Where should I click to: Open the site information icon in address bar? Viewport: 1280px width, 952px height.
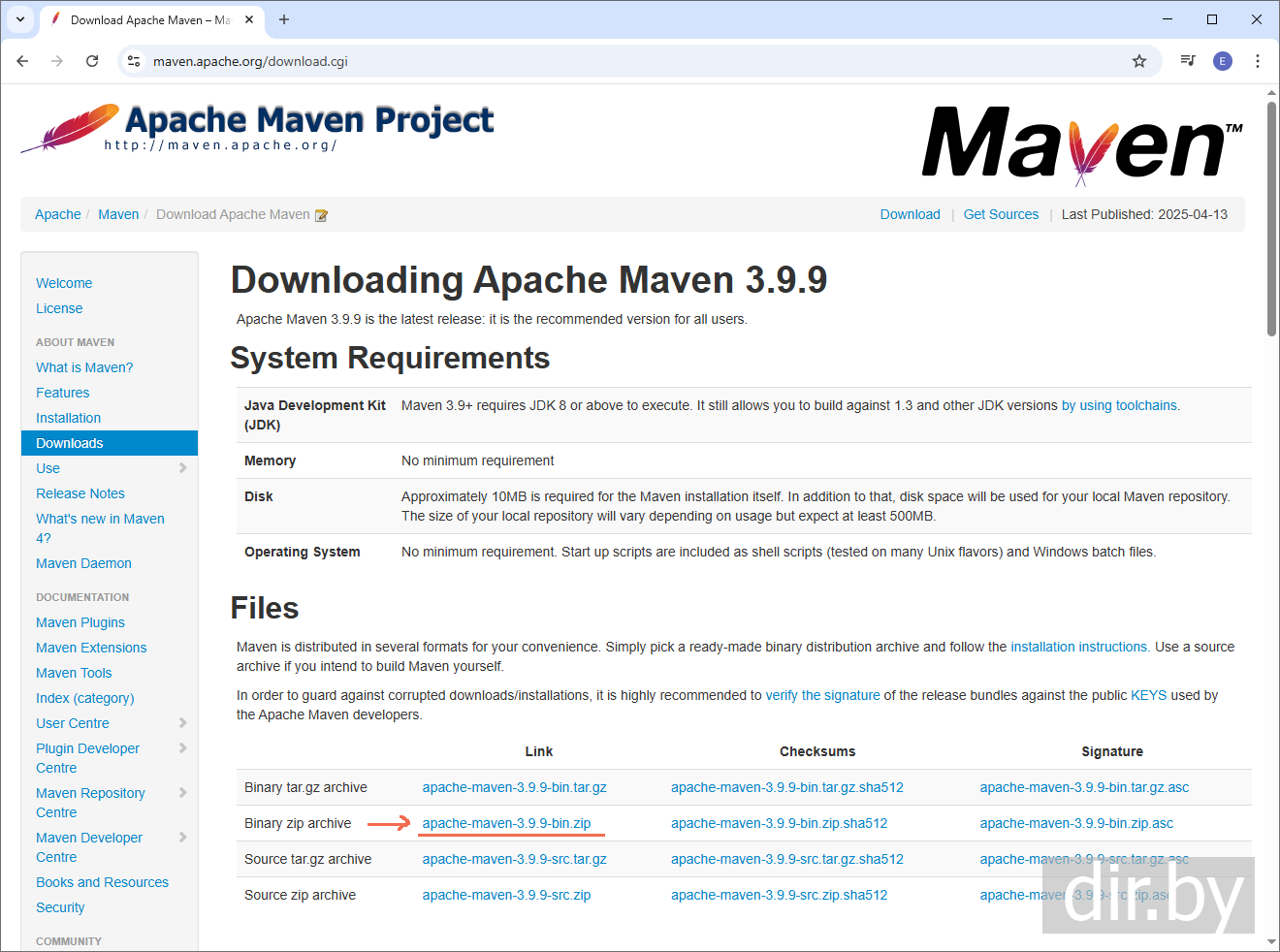pos(135,61)
